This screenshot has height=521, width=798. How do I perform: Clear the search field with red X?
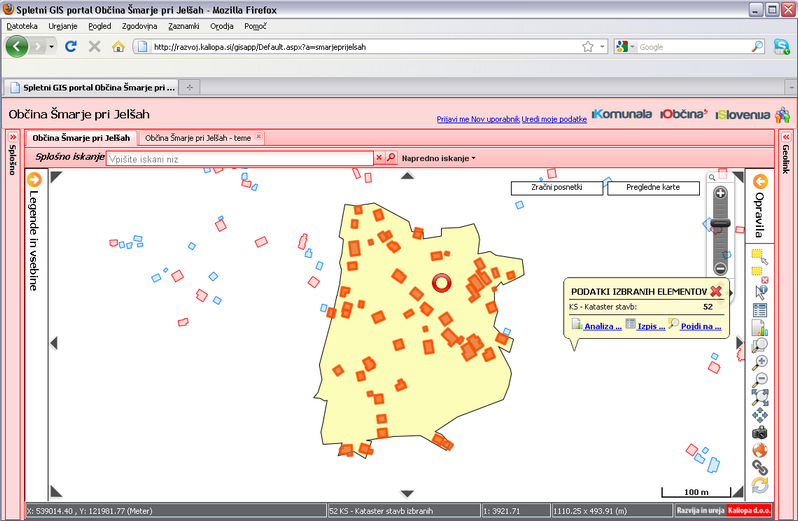(379, 158)
